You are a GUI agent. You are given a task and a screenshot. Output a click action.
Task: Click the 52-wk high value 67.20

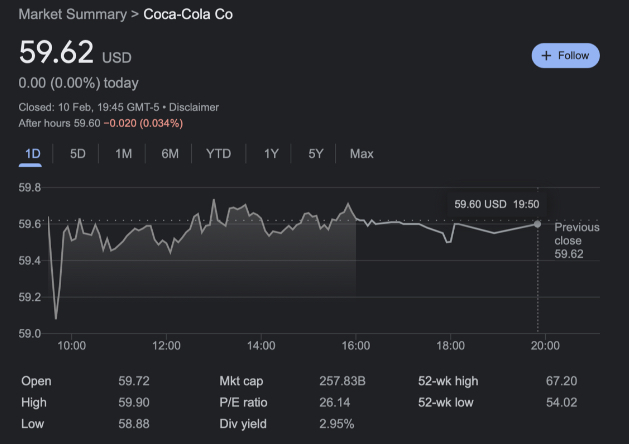point(561,381)
